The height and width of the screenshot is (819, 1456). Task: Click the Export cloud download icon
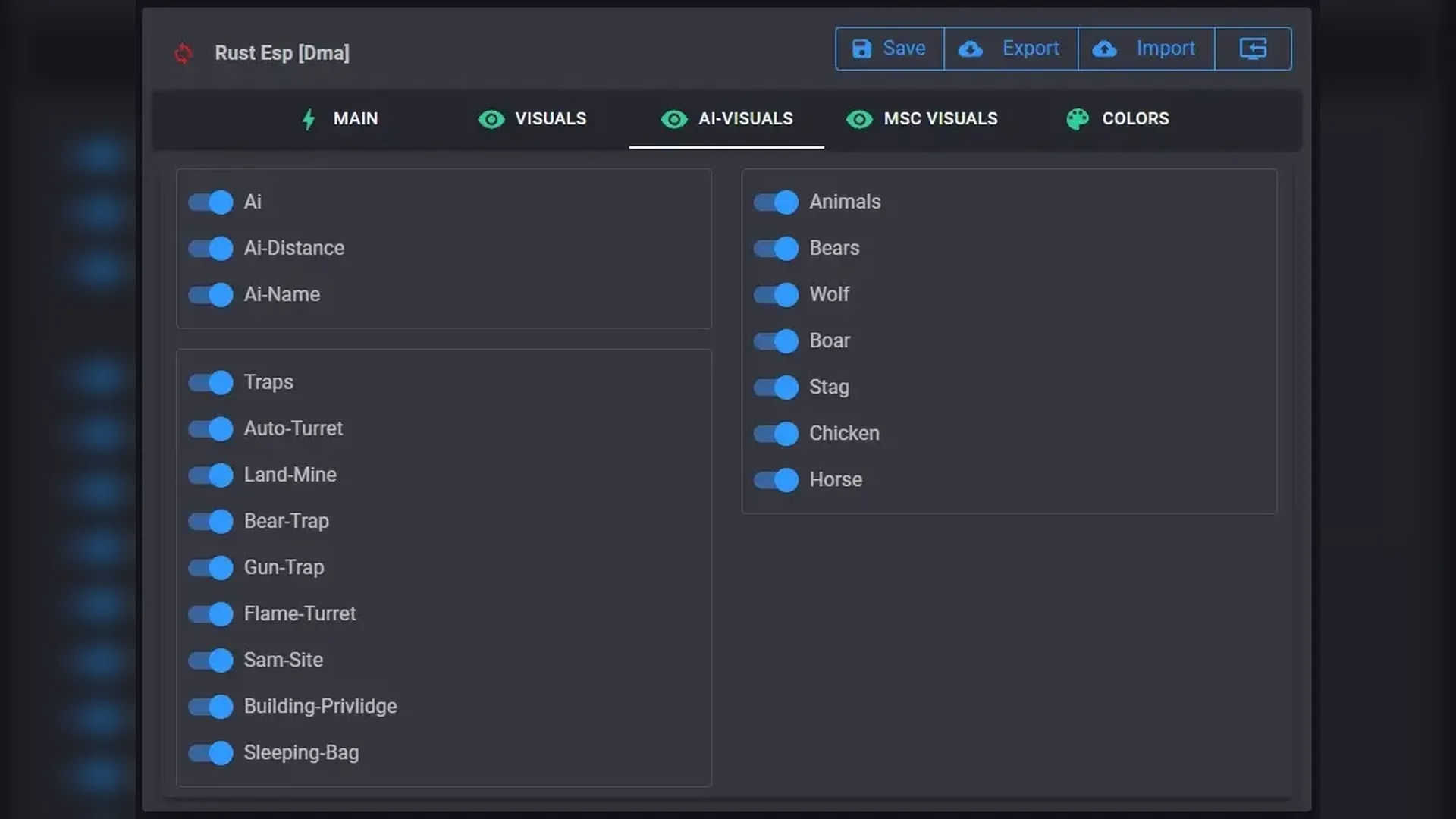(x=970, y=49)
